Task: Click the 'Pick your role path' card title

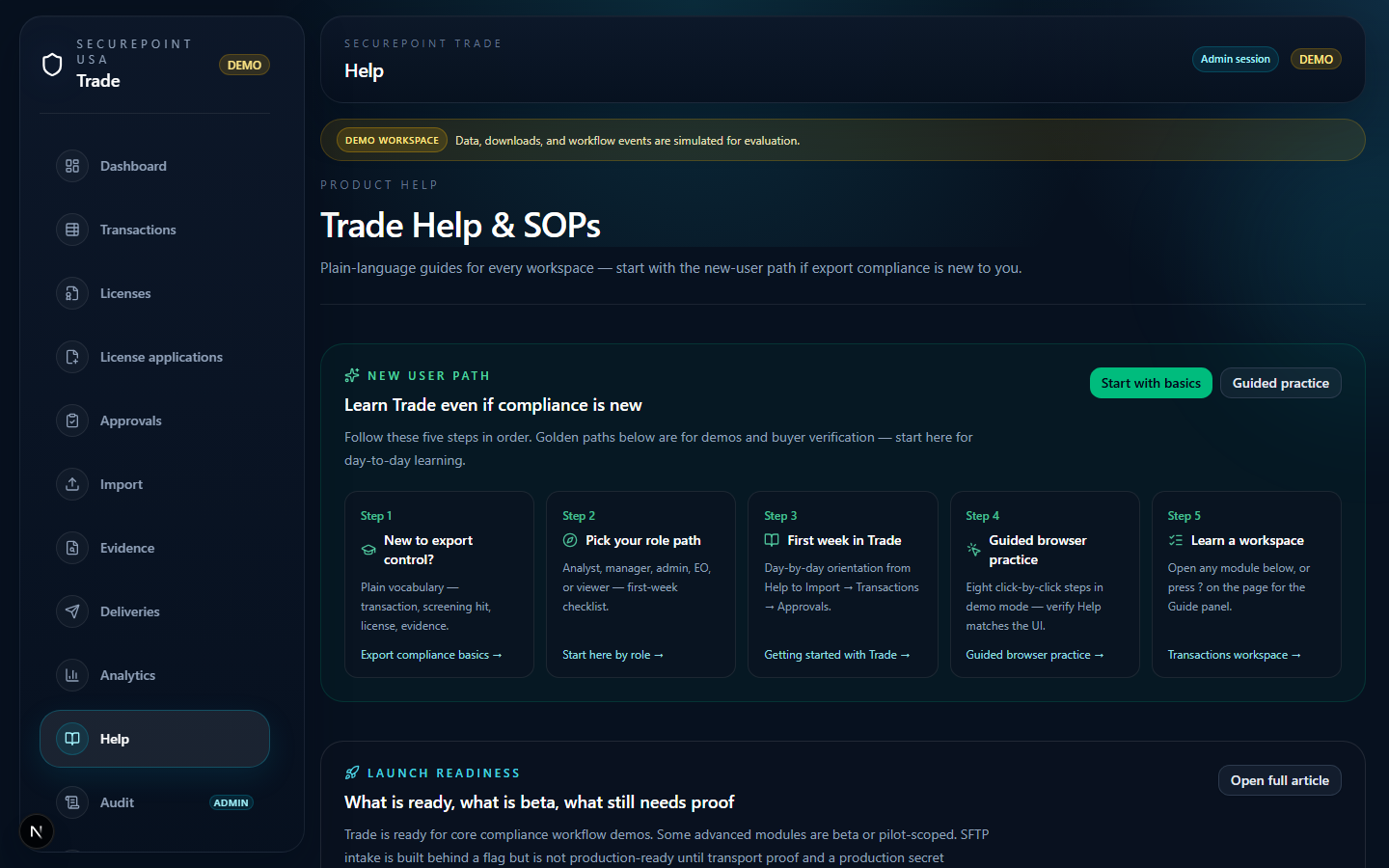Action: 642,540
